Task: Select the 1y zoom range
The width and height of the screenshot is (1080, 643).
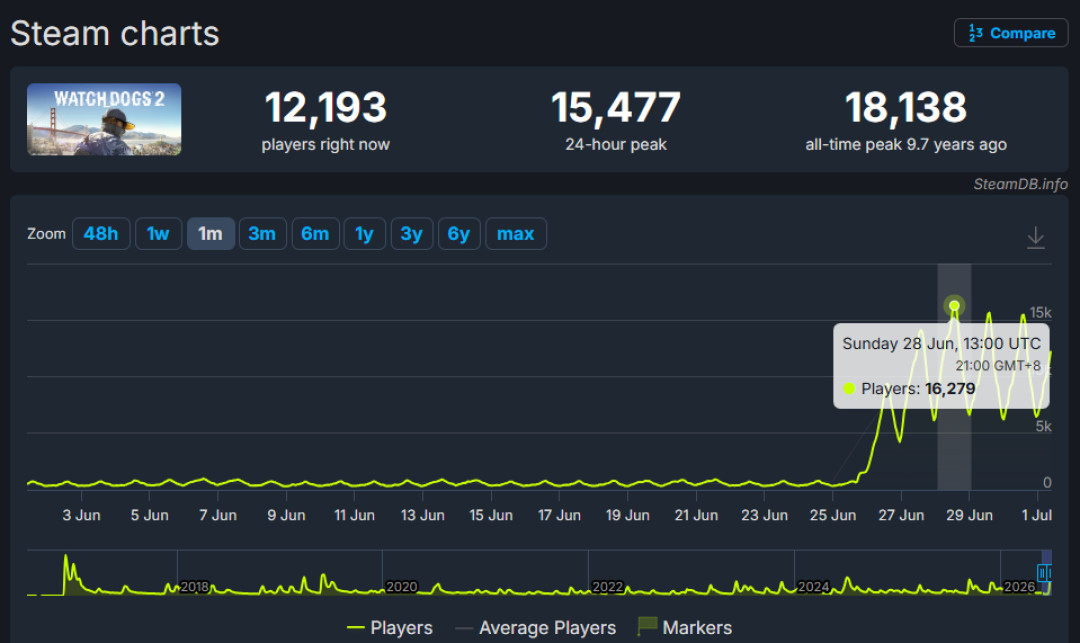Action: (x=364, y=233)
